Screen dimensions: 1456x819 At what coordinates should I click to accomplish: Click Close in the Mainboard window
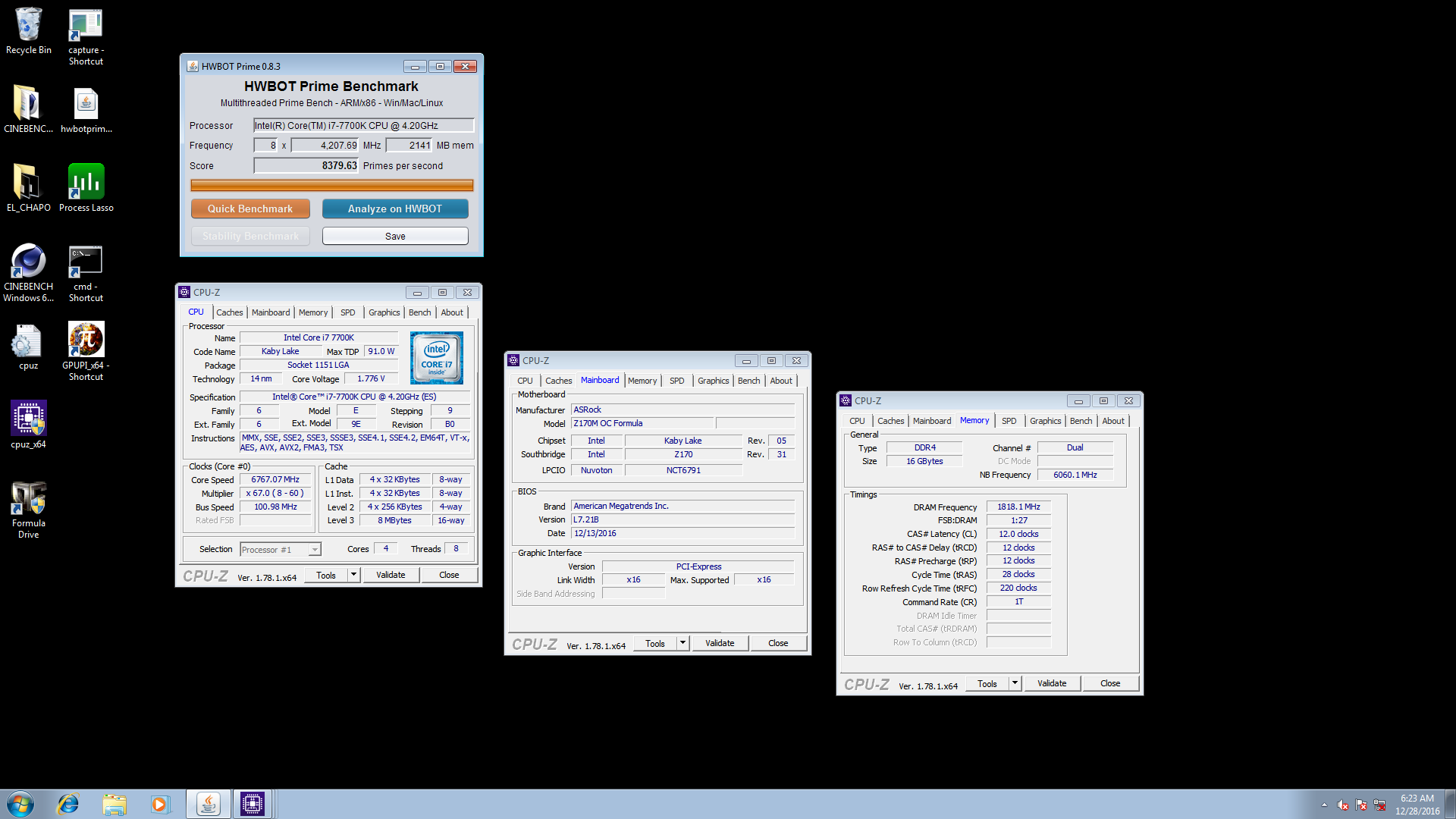(x=778, y=643)
